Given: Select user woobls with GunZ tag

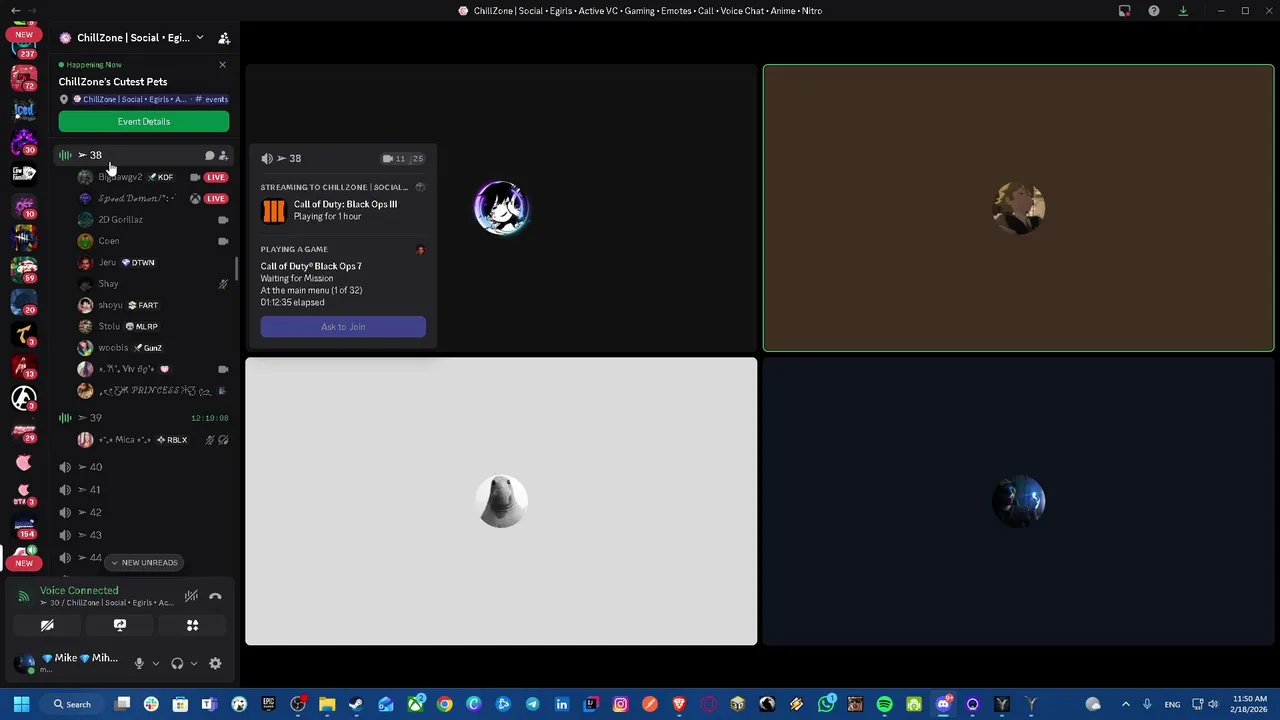Looking at the screenshot, I should click(153, 348).
